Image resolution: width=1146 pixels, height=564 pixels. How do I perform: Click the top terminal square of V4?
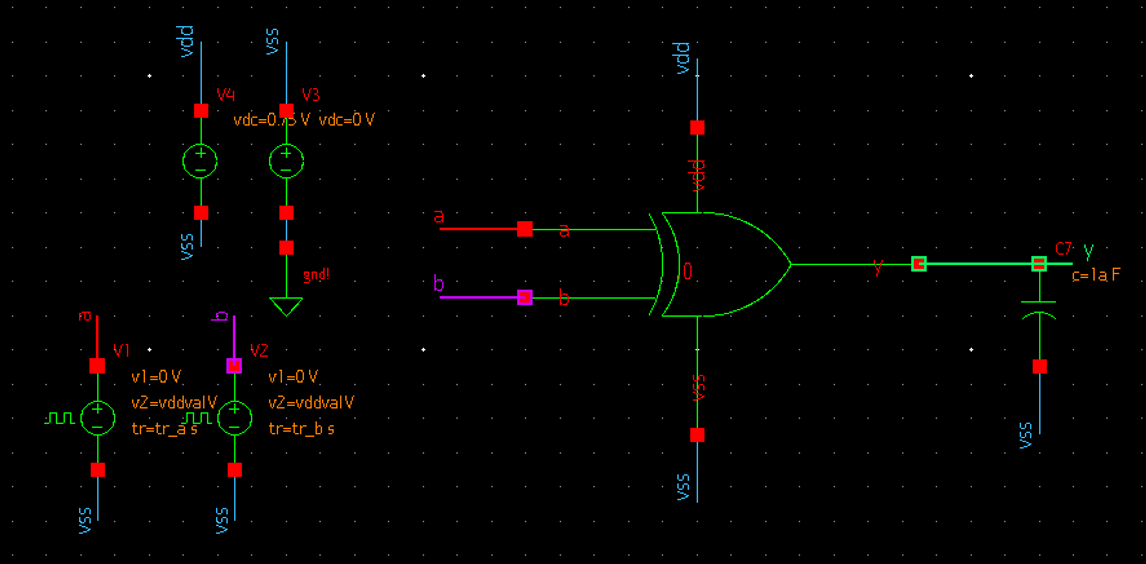(x=200, y=110)
